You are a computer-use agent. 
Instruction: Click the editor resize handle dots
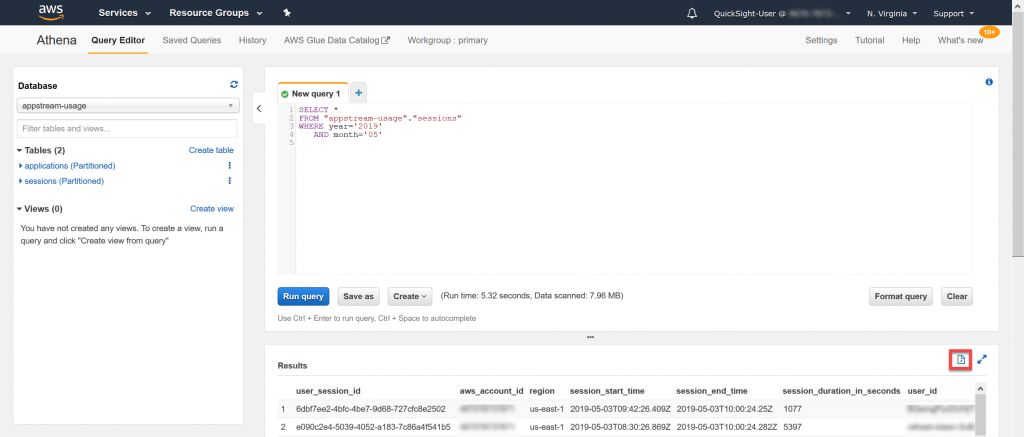pyautogui.click(x=590, y=337)
